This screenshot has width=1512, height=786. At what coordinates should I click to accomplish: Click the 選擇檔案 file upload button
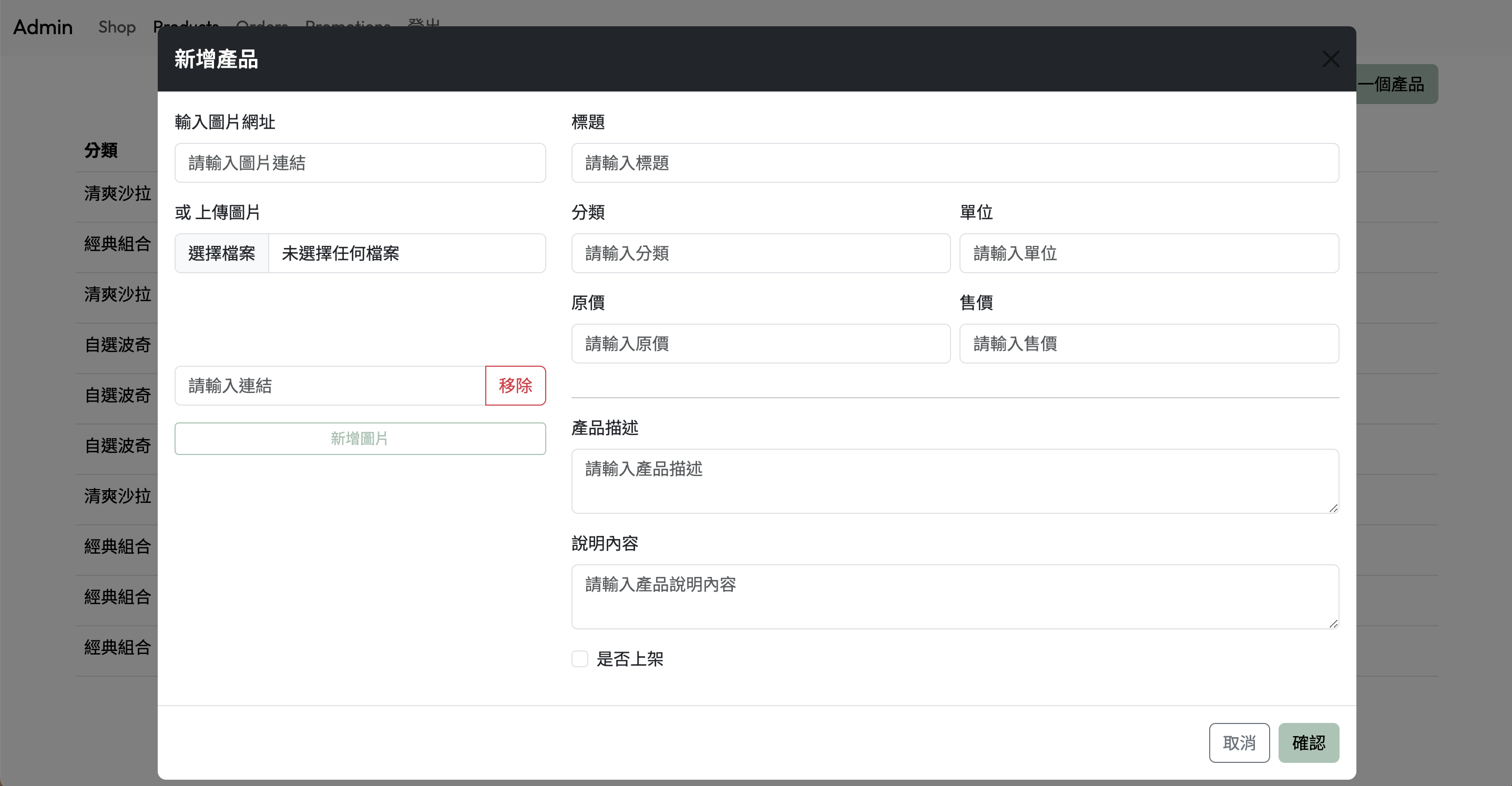(x=222, y=253)
